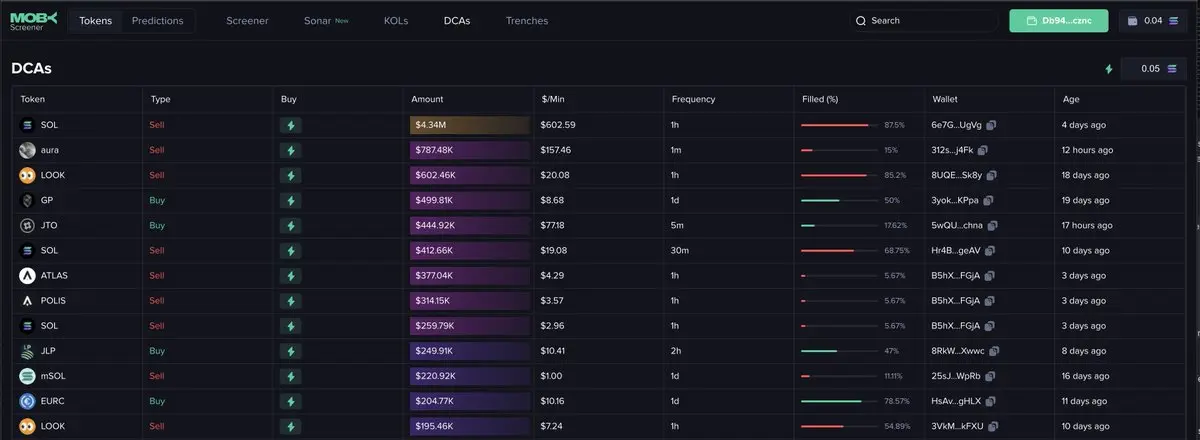Screen dimensions: 1200x440
Task: Go to the KOLs page
Action: tap(396, 20)
